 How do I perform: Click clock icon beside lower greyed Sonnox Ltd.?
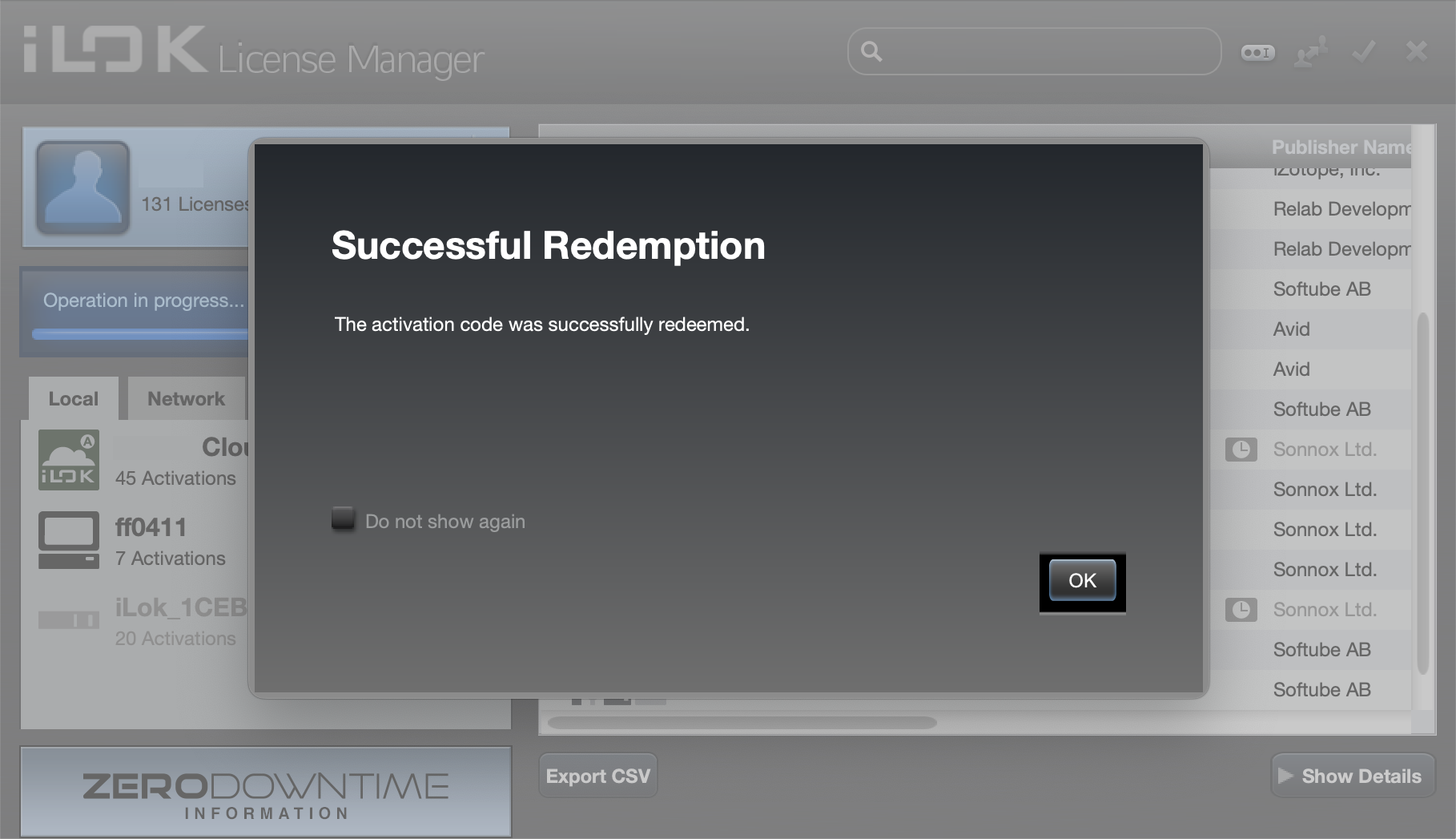click(1241, 610)
